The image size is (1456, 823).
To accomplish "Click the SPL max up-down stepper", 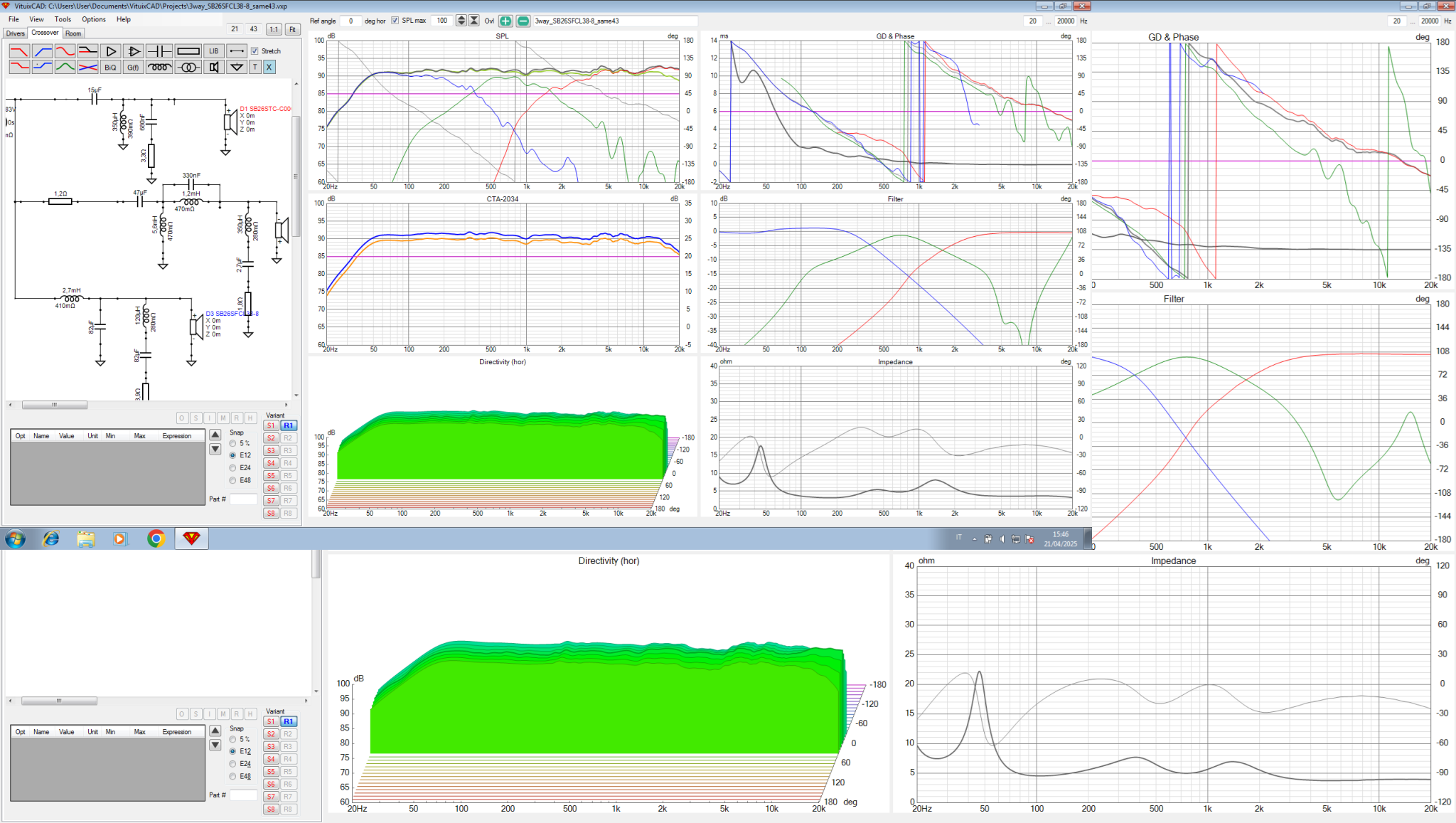I will [461, 21].
